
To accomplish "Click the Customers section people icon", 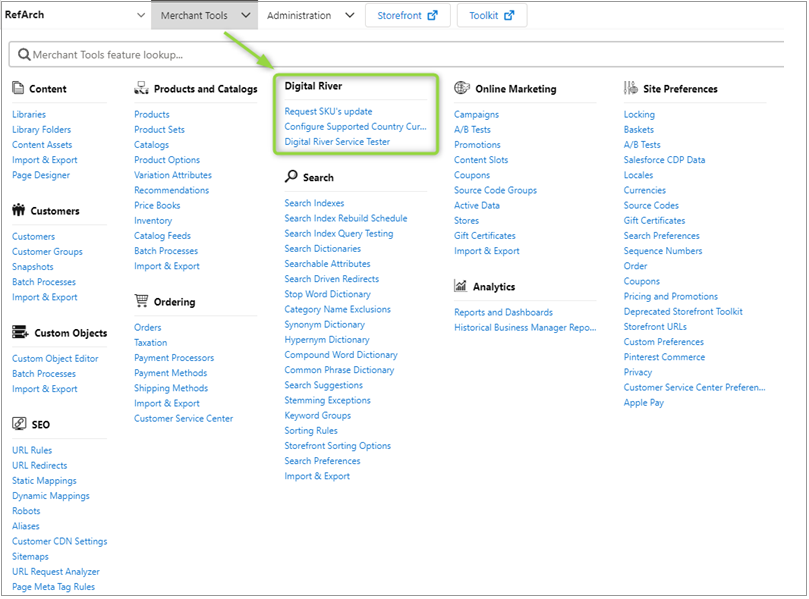I will tap(18, 211).
